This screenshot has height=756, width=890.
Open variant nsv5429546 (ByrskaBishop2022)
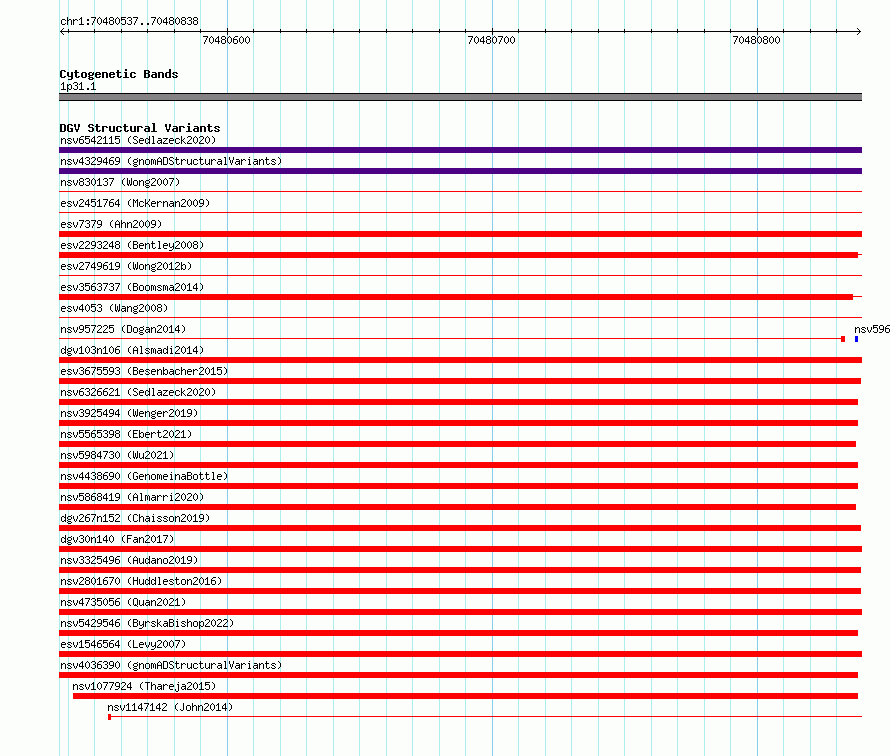pyautogui.click(x=147, y=623)
